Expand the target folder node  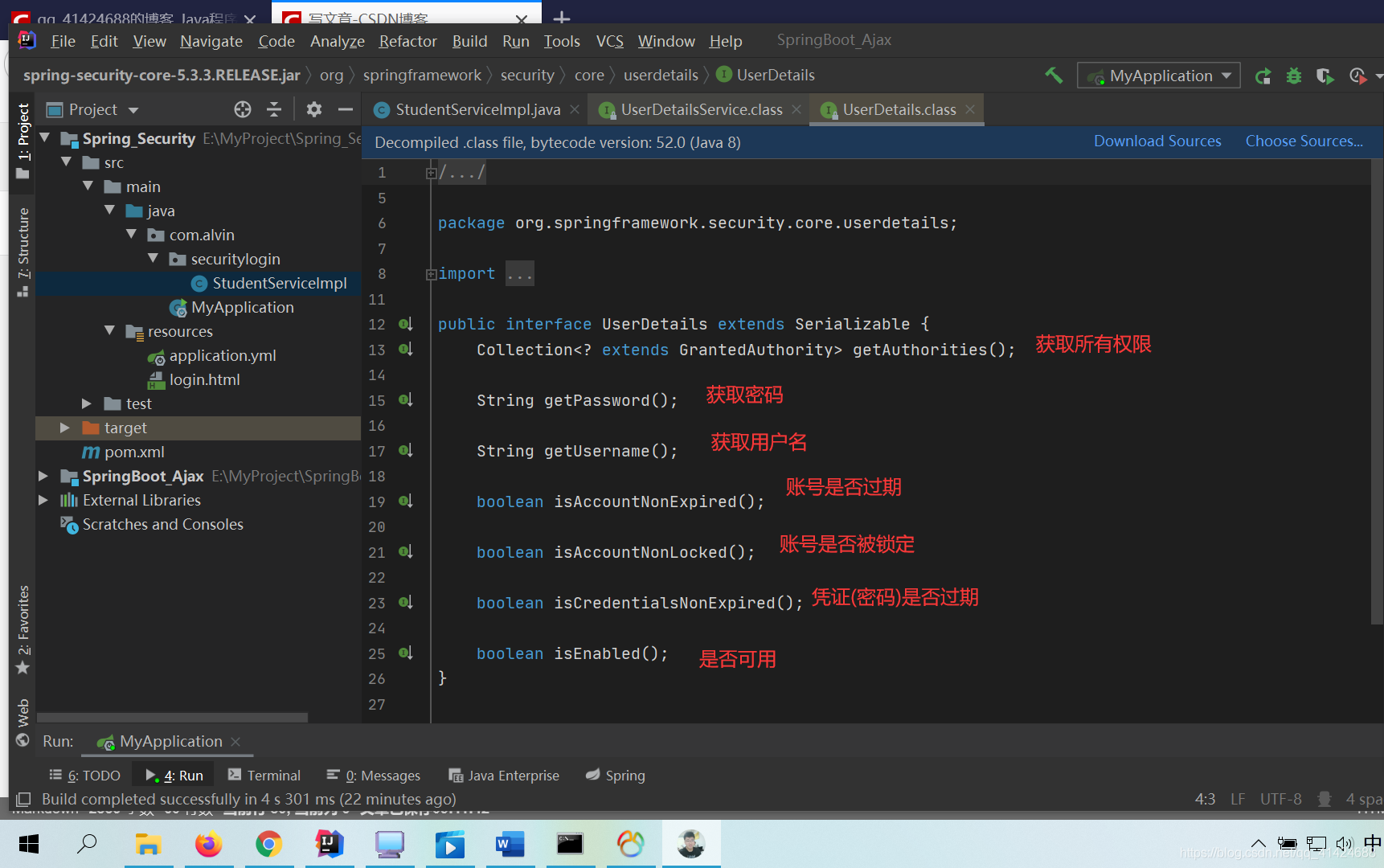[x=65, y=428]
